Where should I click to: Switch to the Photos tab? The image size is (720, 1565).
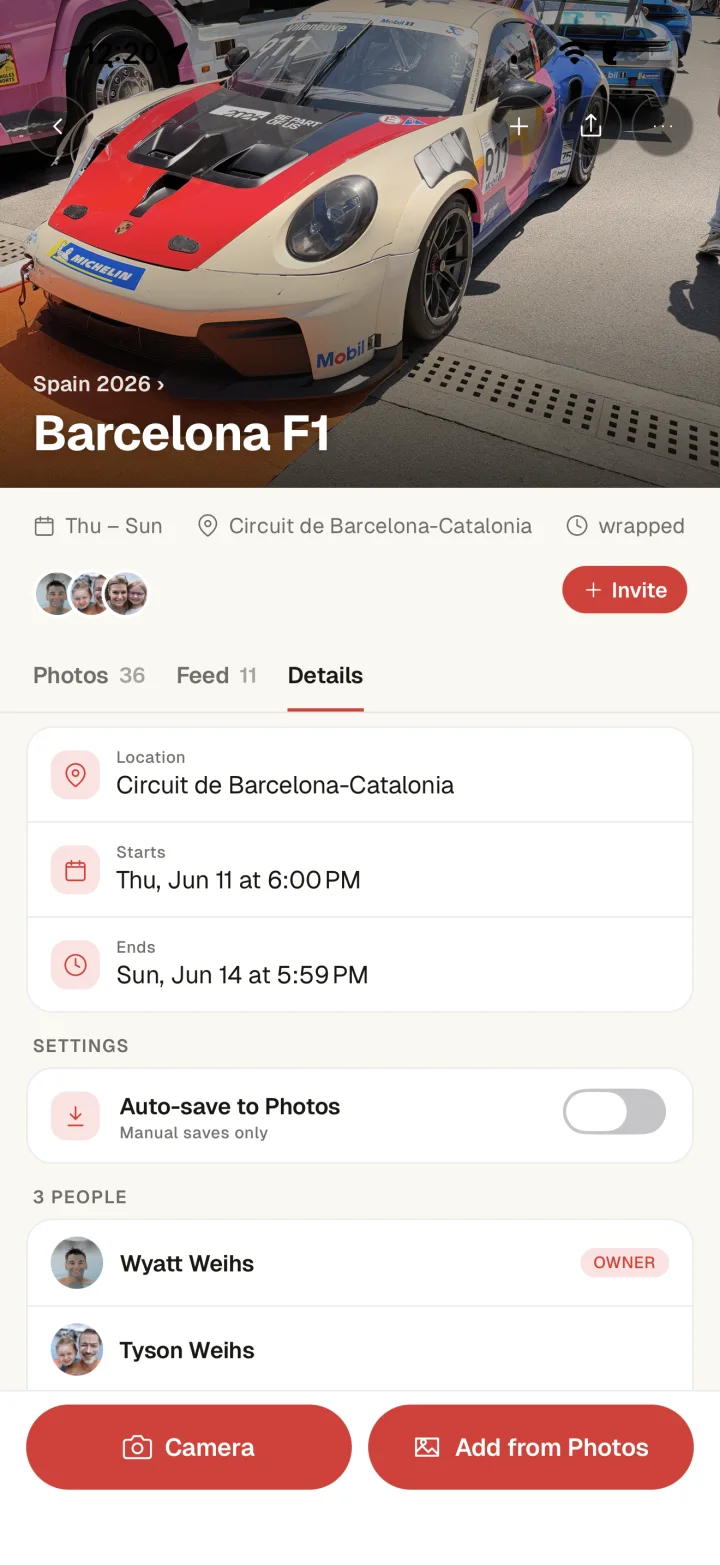click(89, 675)
